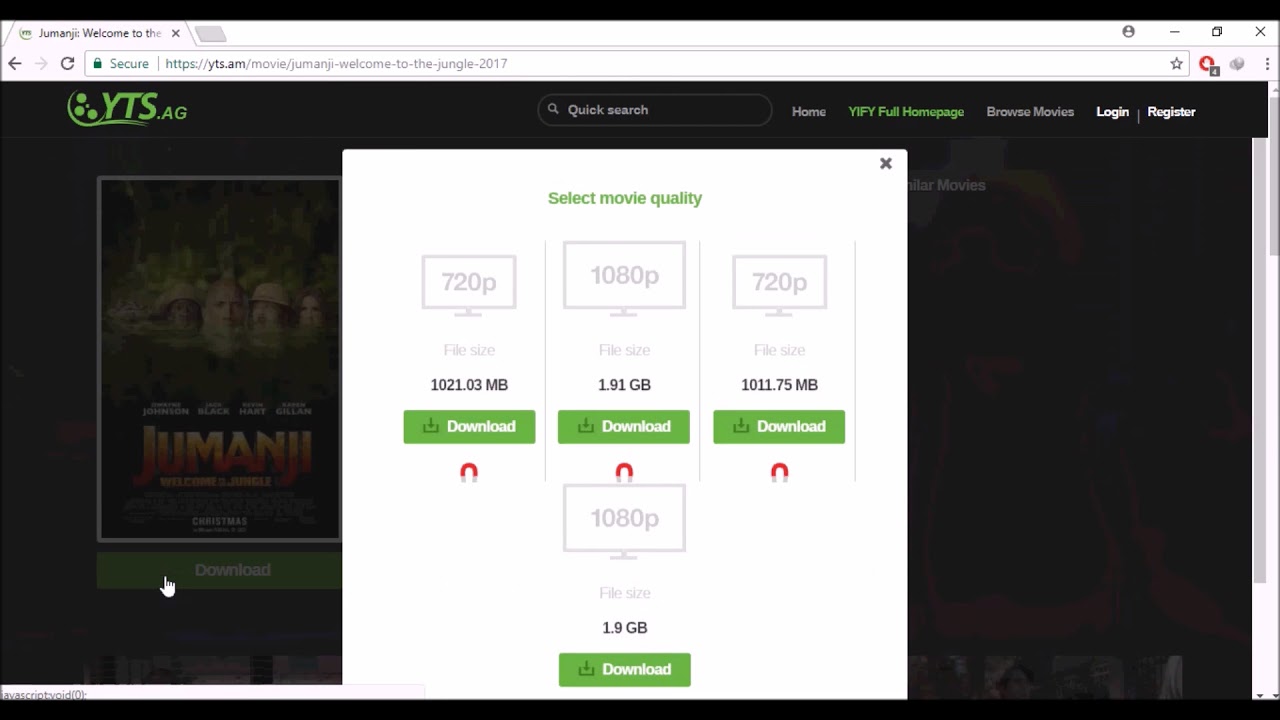The height and width of the screenshot is (720, 1280).
Task: Click the magnet link icon under 1.91 GB
Action: point(624,472)
